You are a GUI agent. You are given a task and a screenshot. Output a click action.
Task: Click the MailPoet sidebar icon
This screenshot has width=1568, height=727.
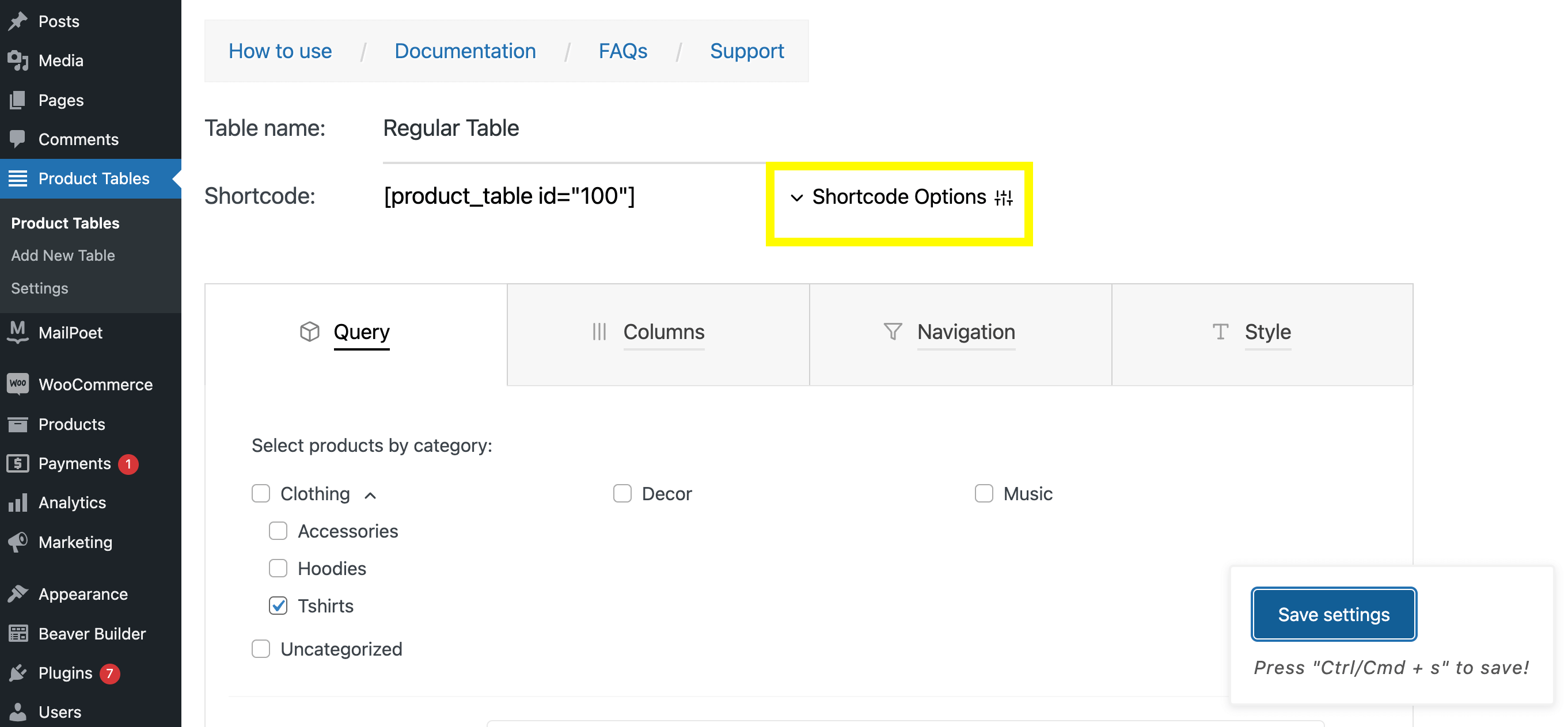[x=18, y=332]
